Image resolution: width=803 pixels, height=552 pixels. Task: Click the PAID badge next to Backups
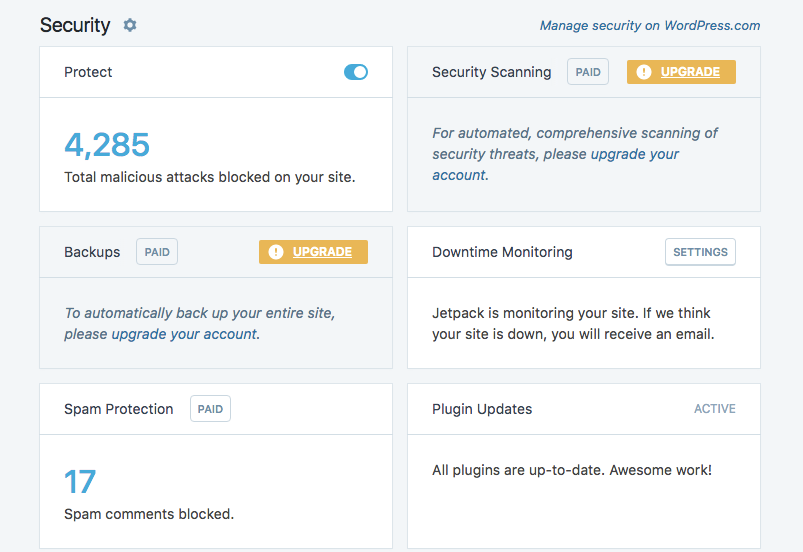(x=157, y=252)
